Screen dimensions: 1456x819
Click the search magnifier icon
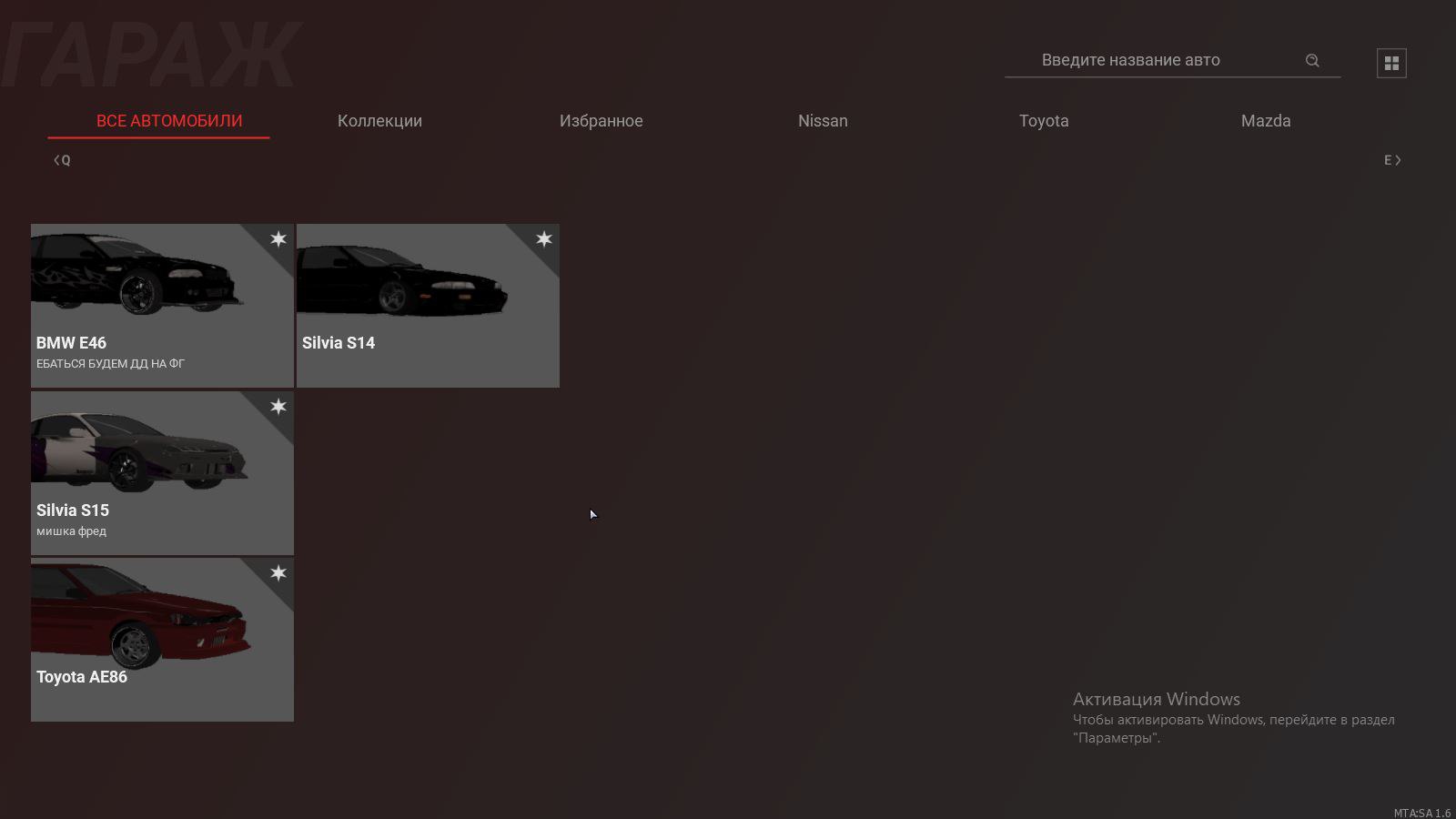pos(1312,60)
